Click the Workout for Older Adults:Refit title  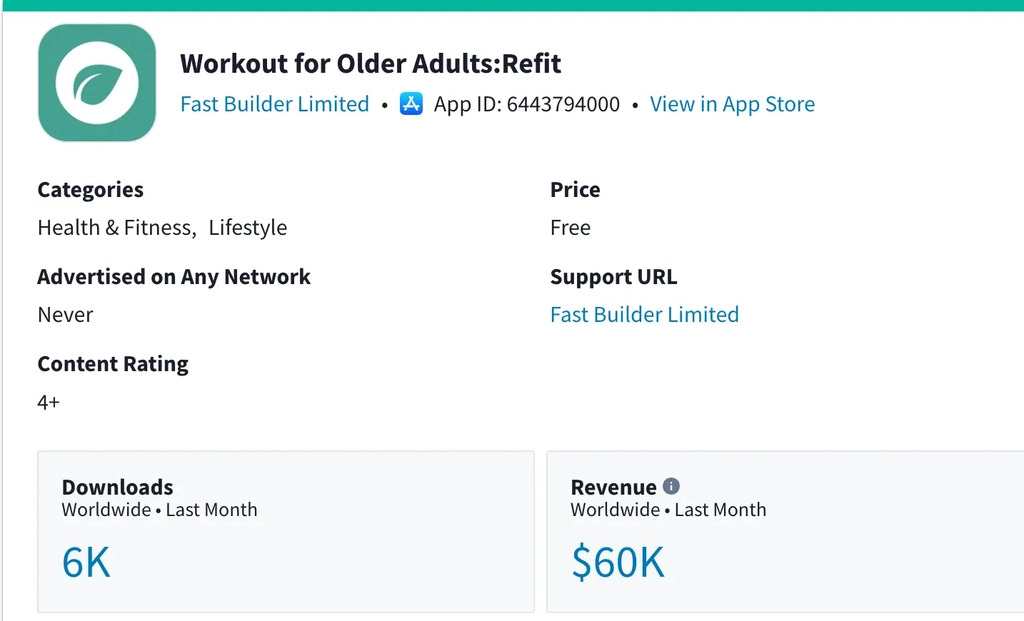[370, 64]
